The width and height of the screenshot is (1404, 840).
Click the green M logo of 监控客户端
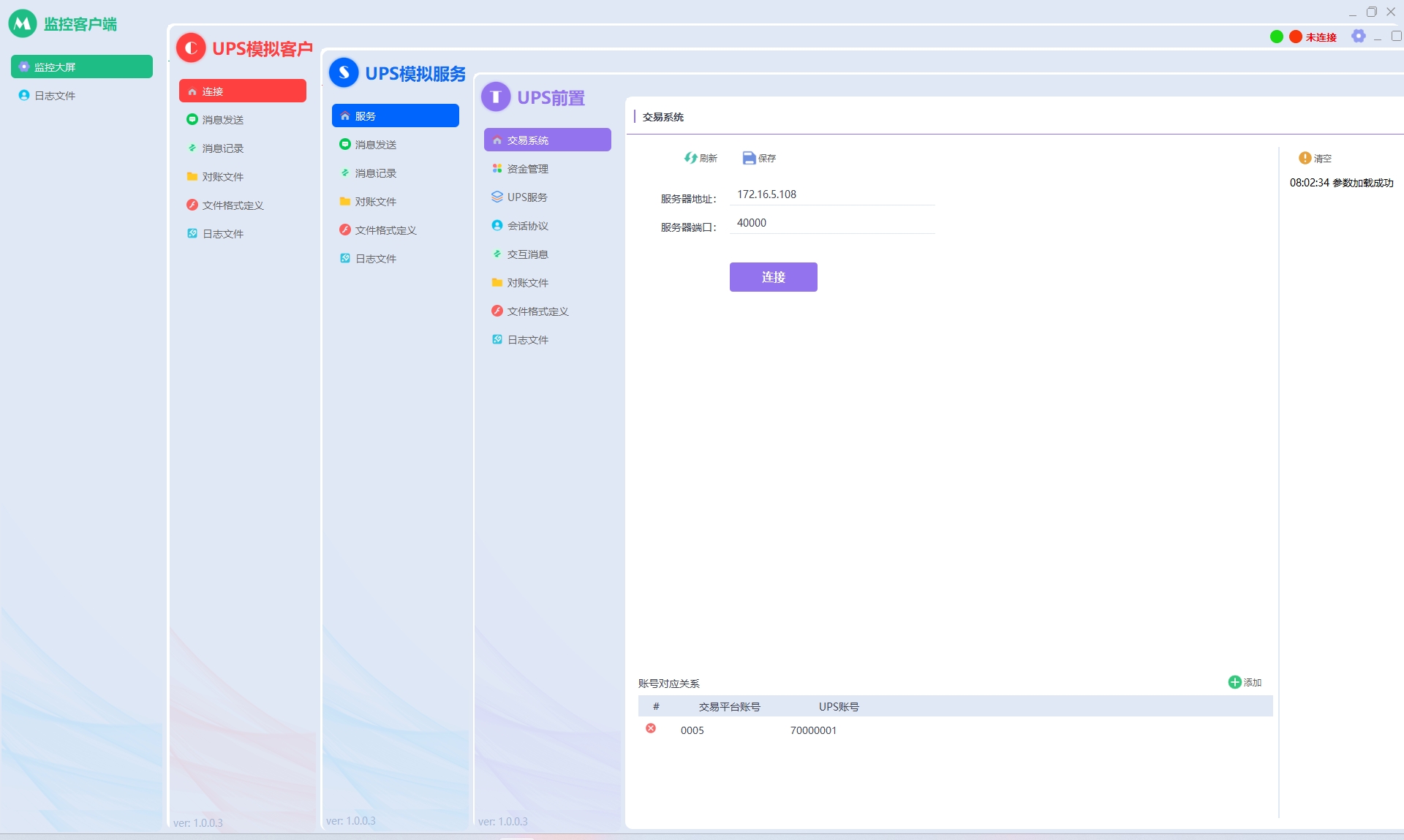click(23, 23)
